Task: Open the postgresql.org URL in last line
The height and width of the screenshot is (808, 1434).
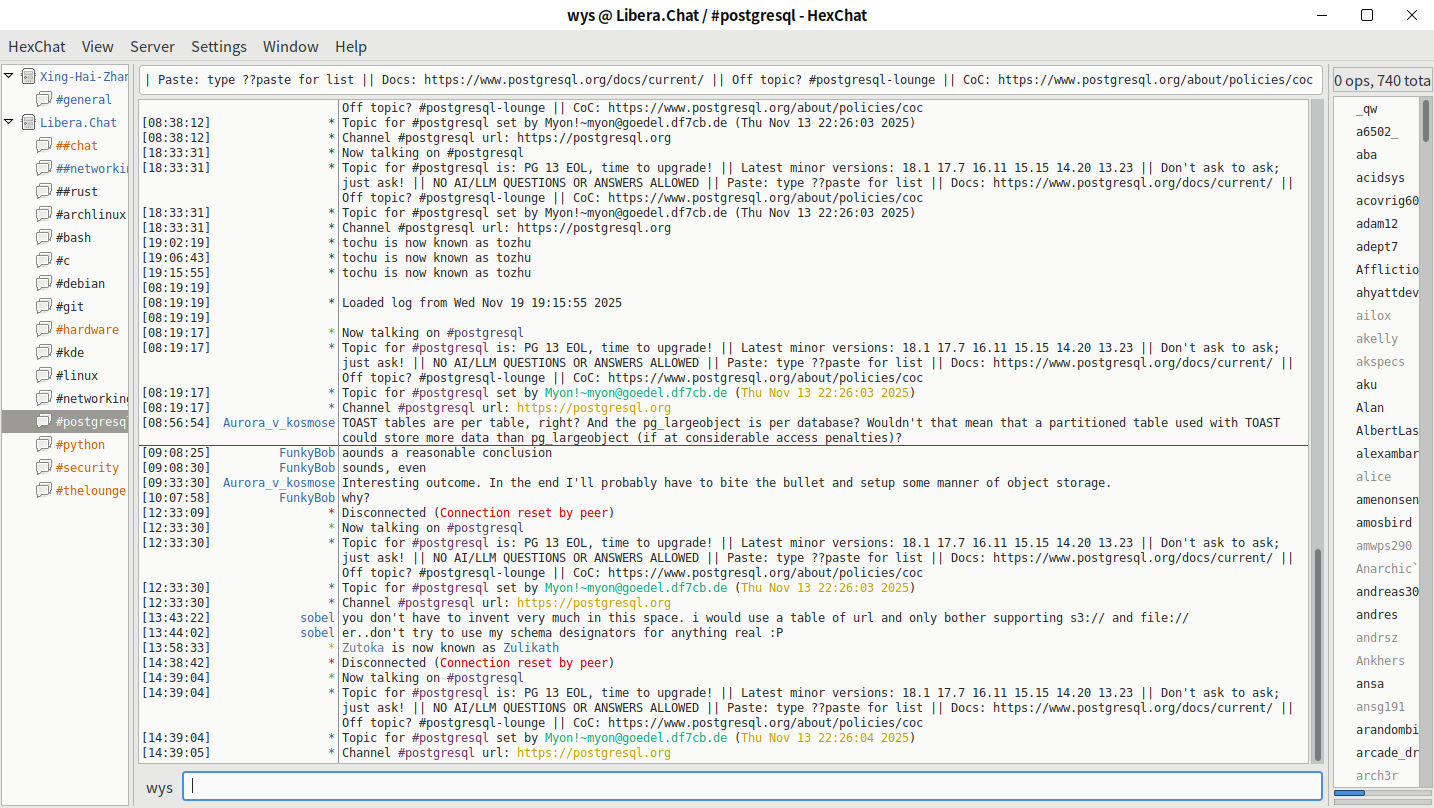Action: [593, 753]
